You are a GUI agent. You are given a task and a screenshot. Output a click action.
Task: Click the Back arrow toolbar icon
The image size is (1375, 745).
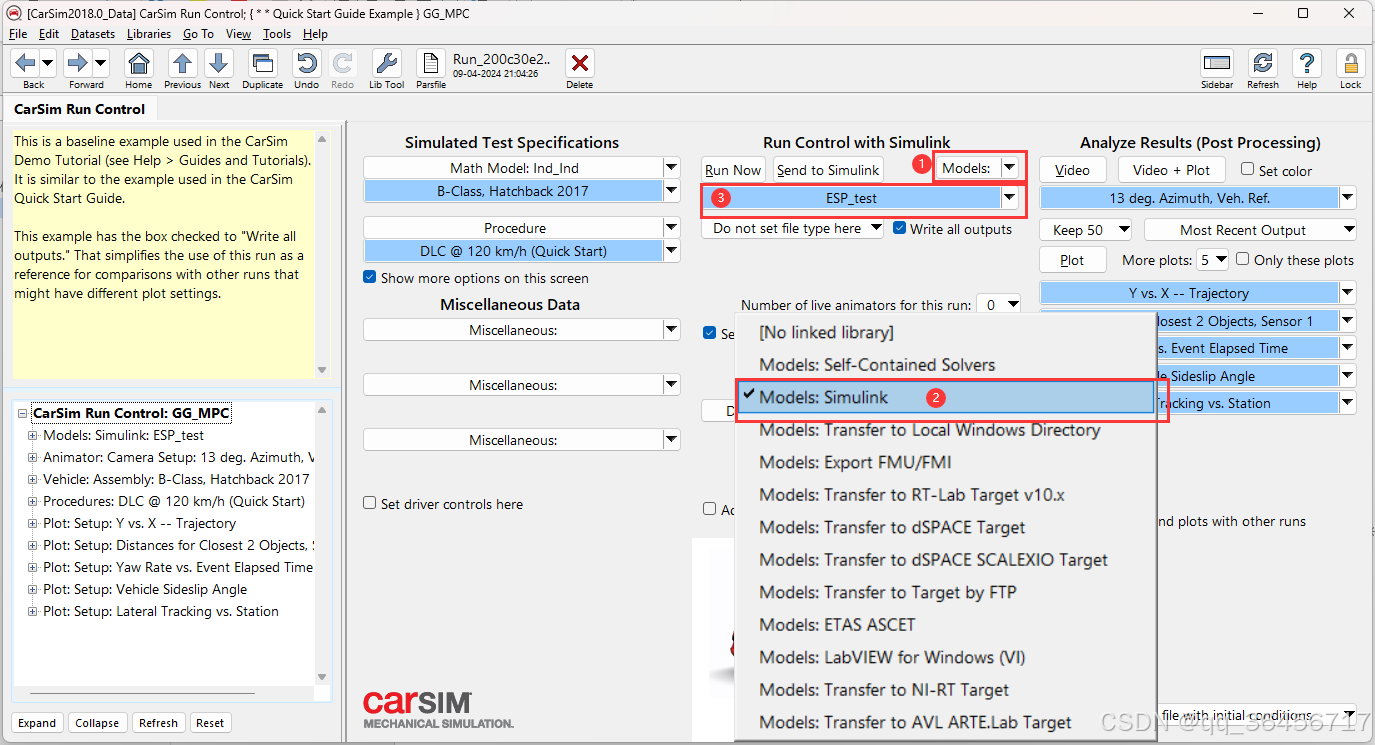pos(27,64)
